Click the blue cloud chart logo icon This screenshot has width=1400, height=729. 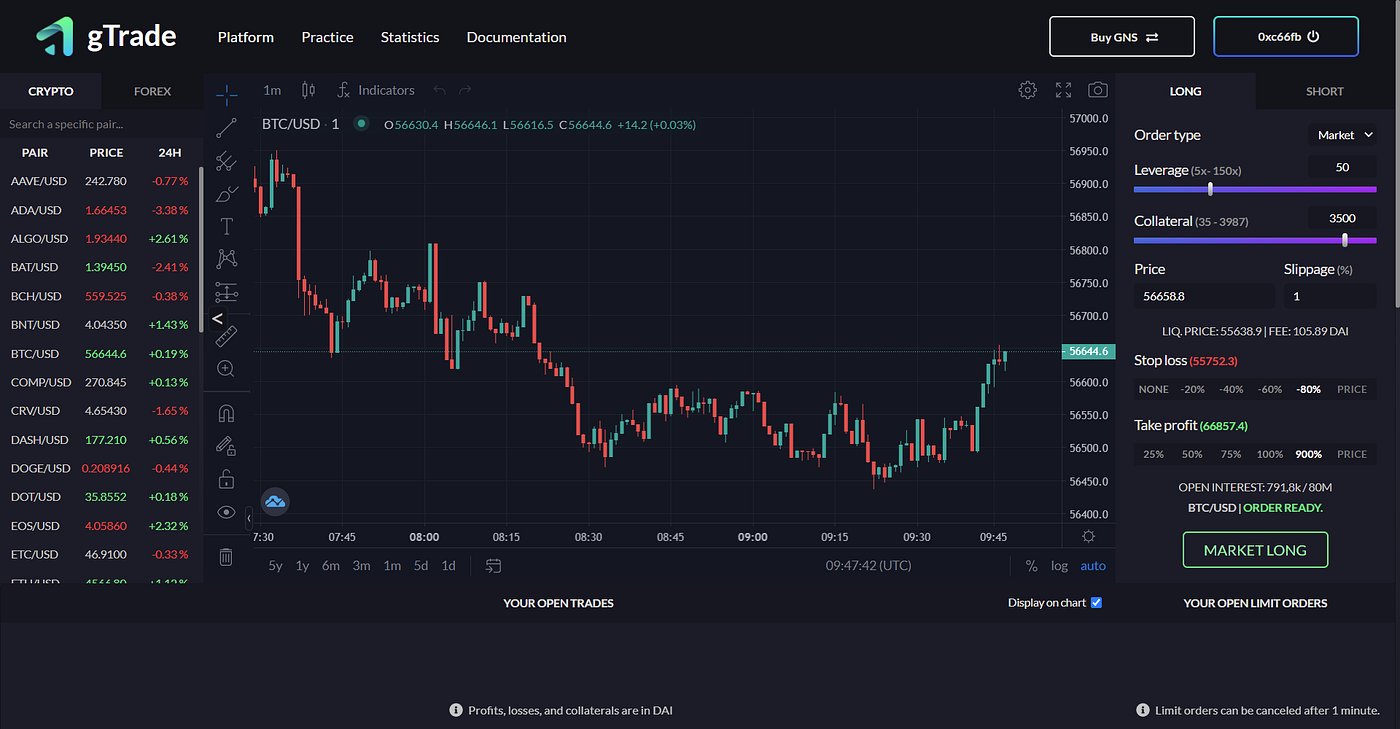[275, 502]
